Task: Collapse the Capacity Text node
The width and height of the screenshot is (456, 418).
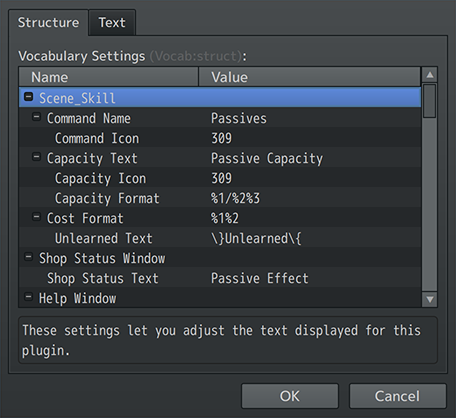Action: click(x=36, y=157)
